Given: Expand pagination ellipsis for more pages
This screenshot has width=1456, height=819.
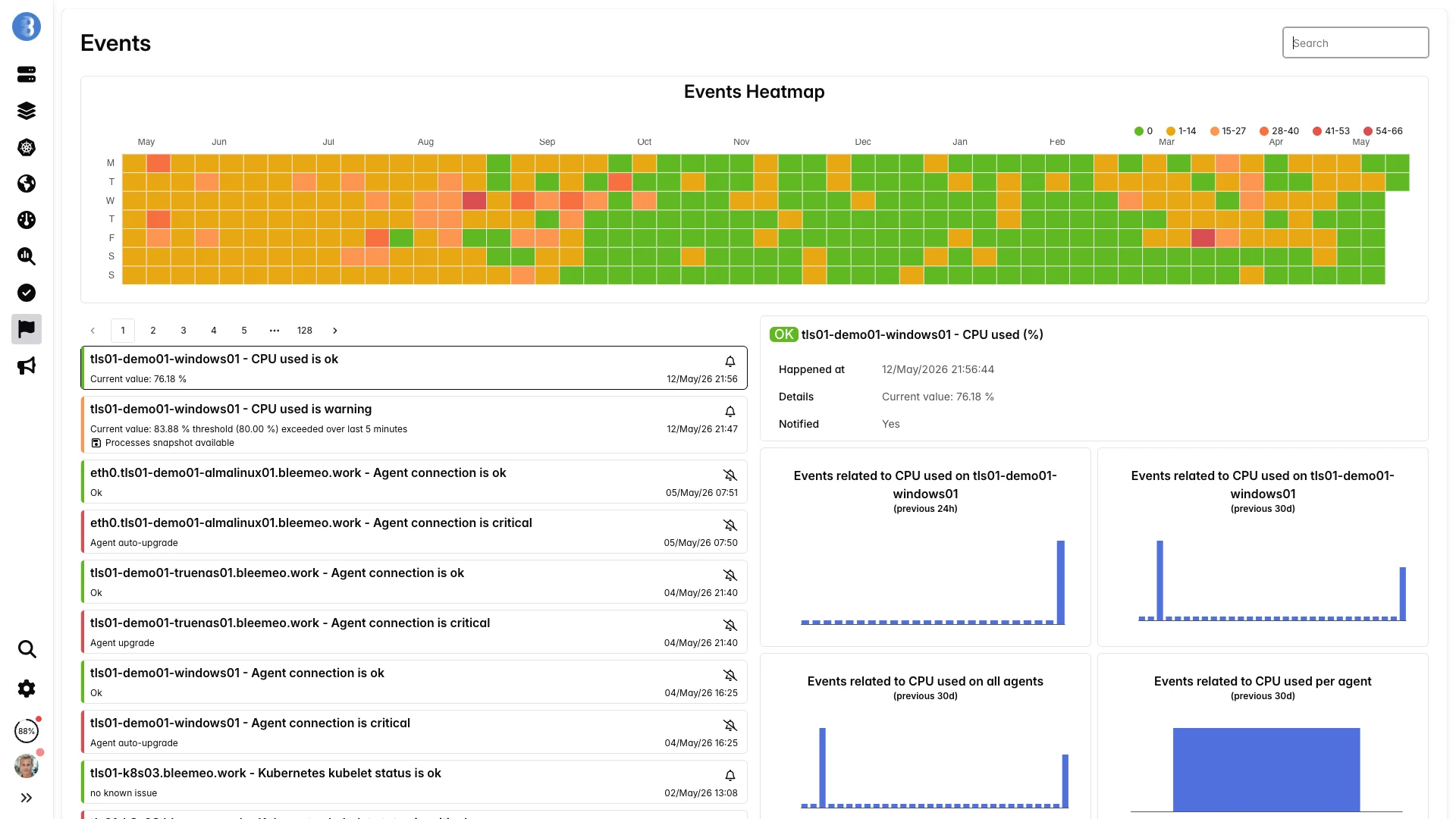Looking at the screenshot, I should (x=275, y=331).
